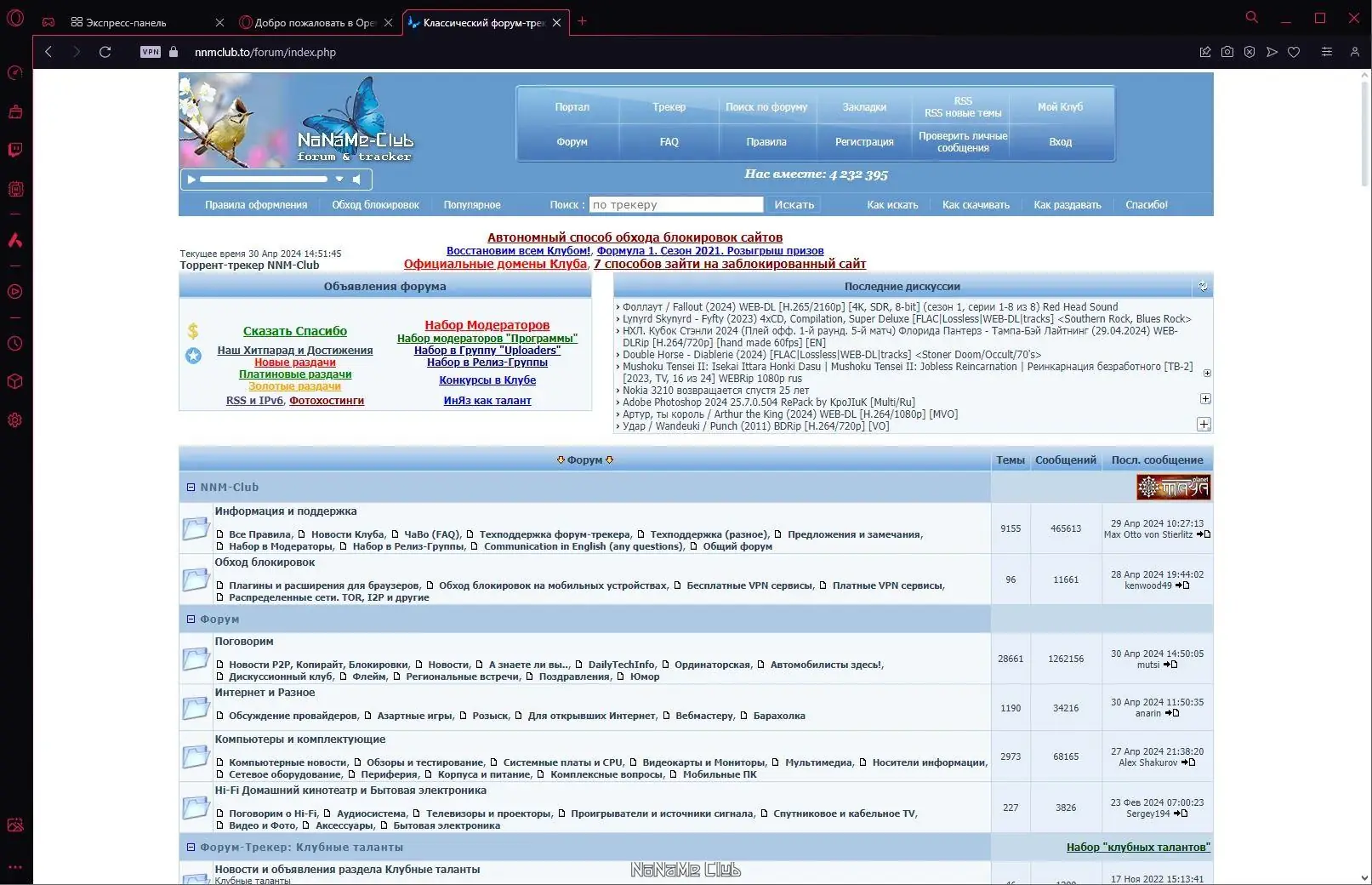
Task: Take a snapshot with the camera icon
Action: tap(1227, 52)
